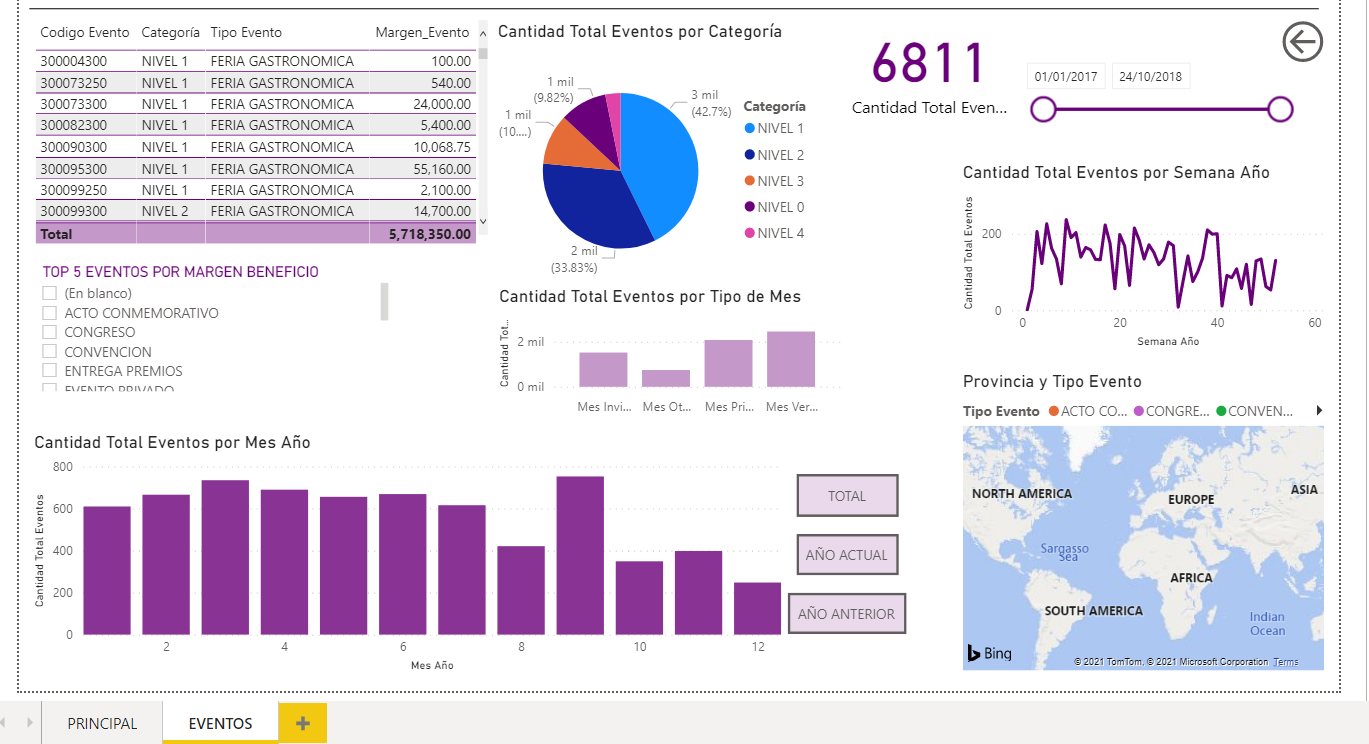The width and height of the screenshot is (1369, 744).
Task: Toggle the CONGRESO checkbox
Action: pos(49,332)
